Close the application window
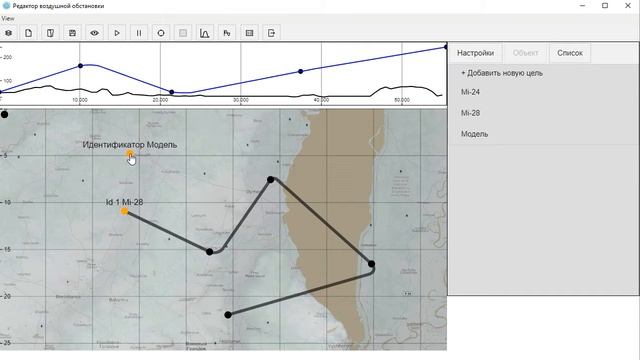This screenshot has height=360, width=640. coord(628,6)
